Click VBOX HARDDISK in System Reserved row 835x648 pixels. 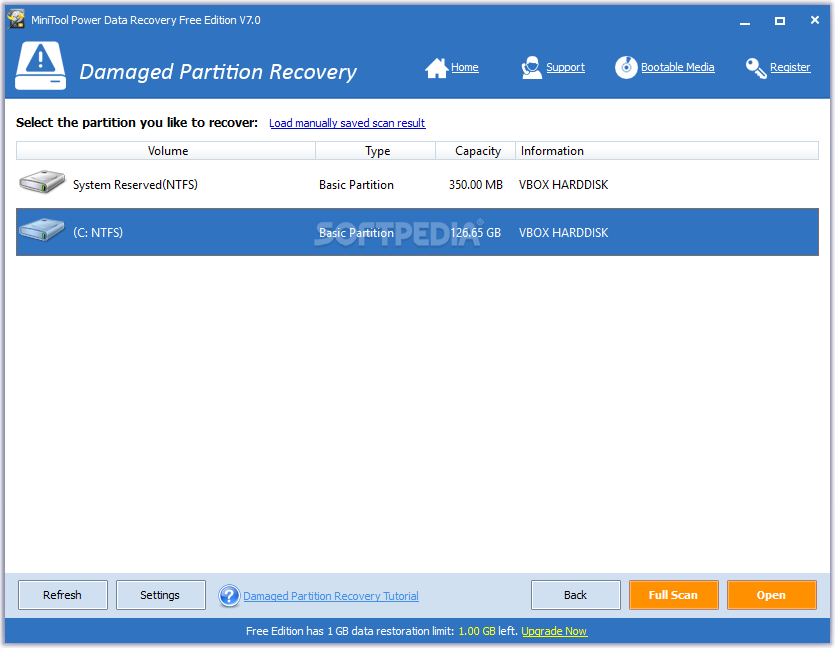point(563,185)
